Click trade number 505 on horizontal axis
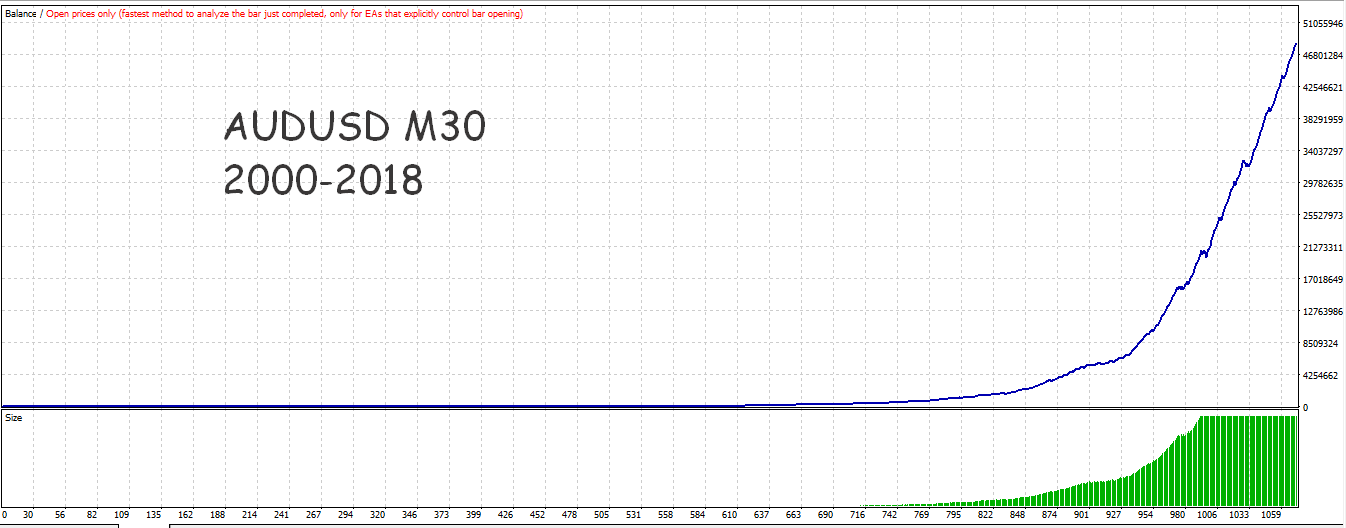This screenshot has width=1346, height=528. pos(602,515)
